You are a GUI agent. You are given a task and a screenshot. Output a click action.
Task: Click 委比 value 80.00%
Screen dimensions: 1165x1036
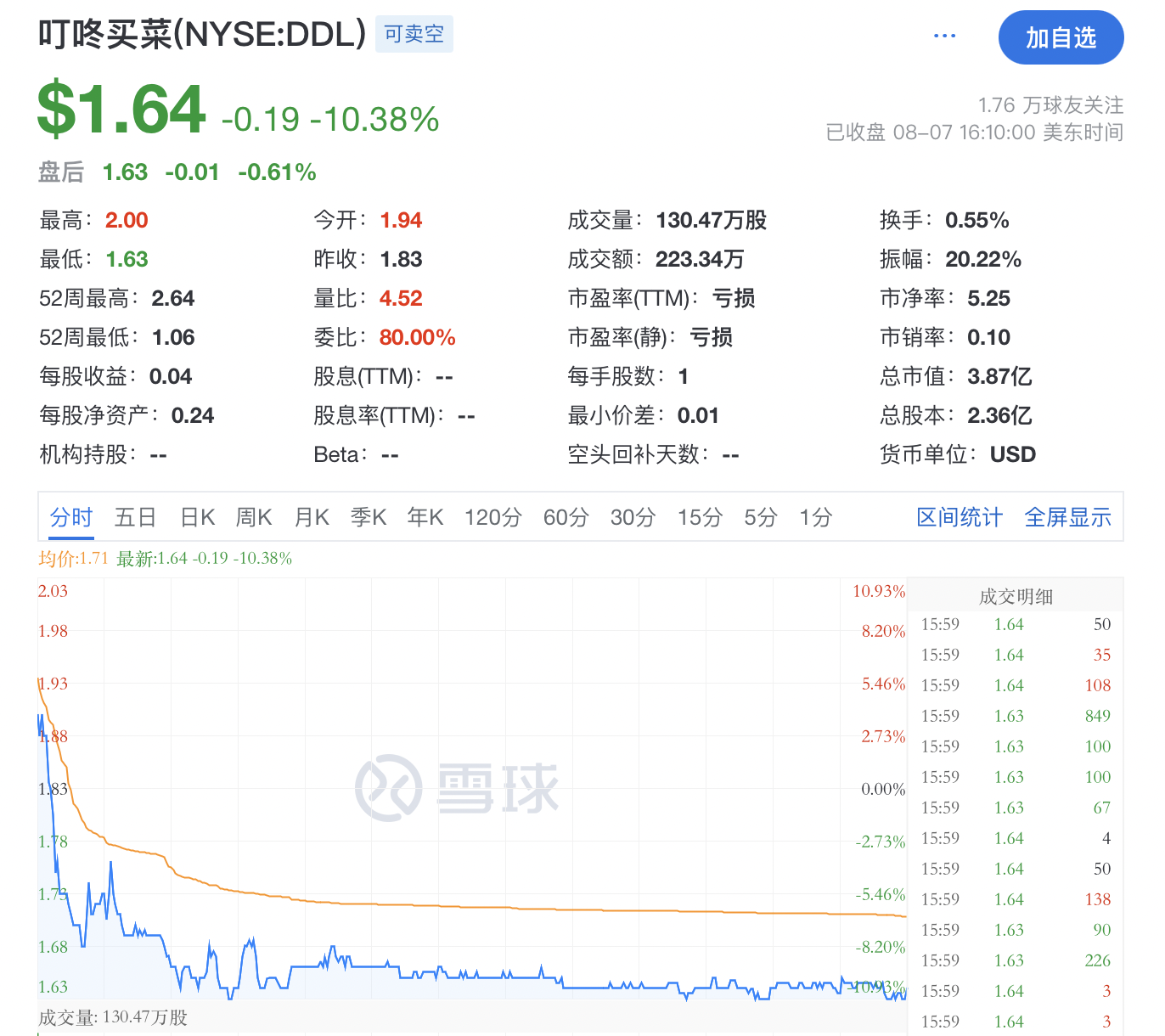pos(417,337)
